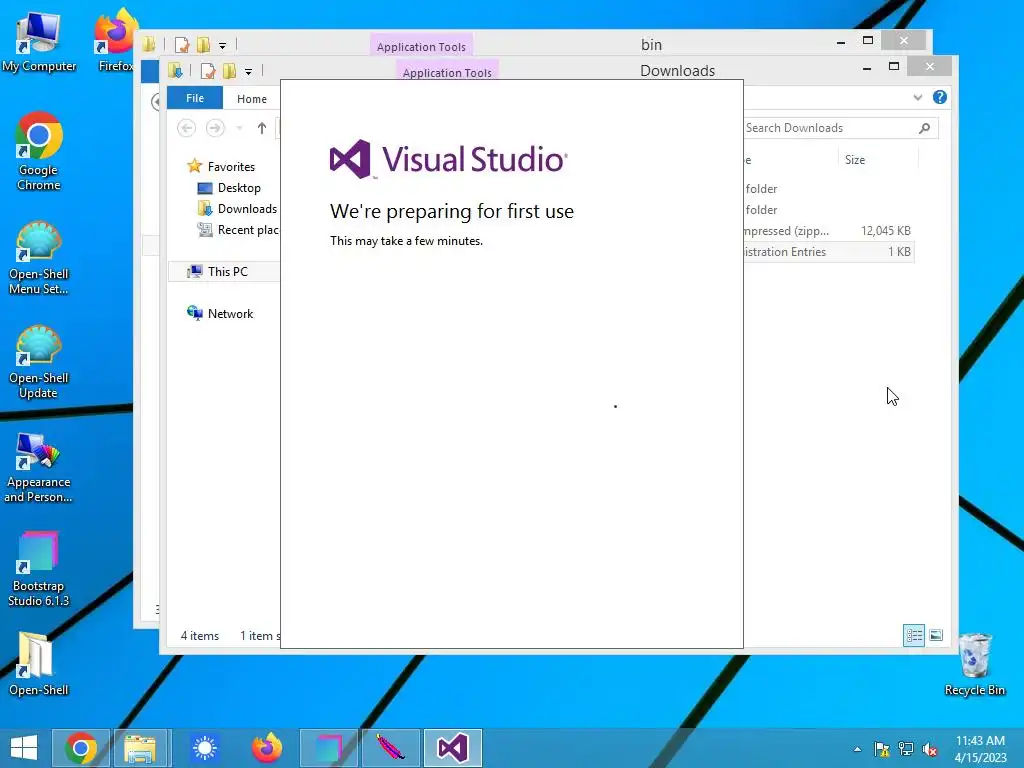
Task: Click New folder icon in Downloads title bar
Action: point(229,71)
